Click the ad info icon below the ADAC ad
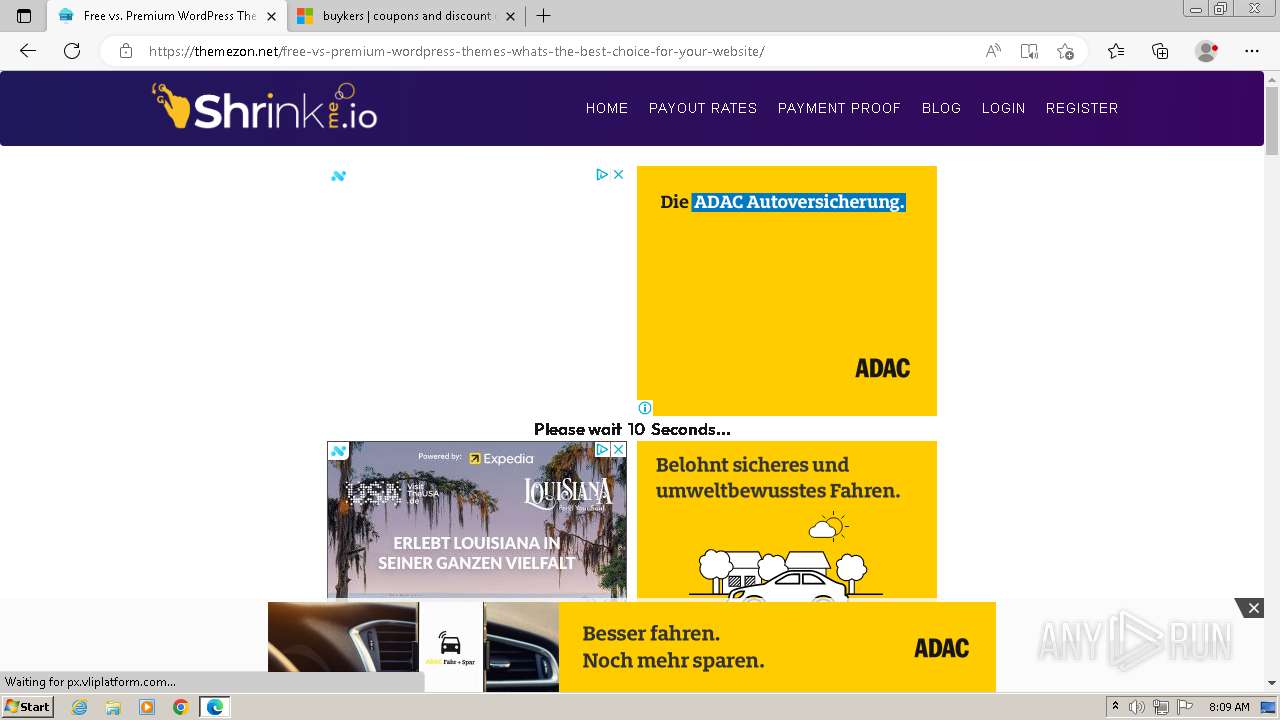The image size is (1280, 720). point(645,408)
